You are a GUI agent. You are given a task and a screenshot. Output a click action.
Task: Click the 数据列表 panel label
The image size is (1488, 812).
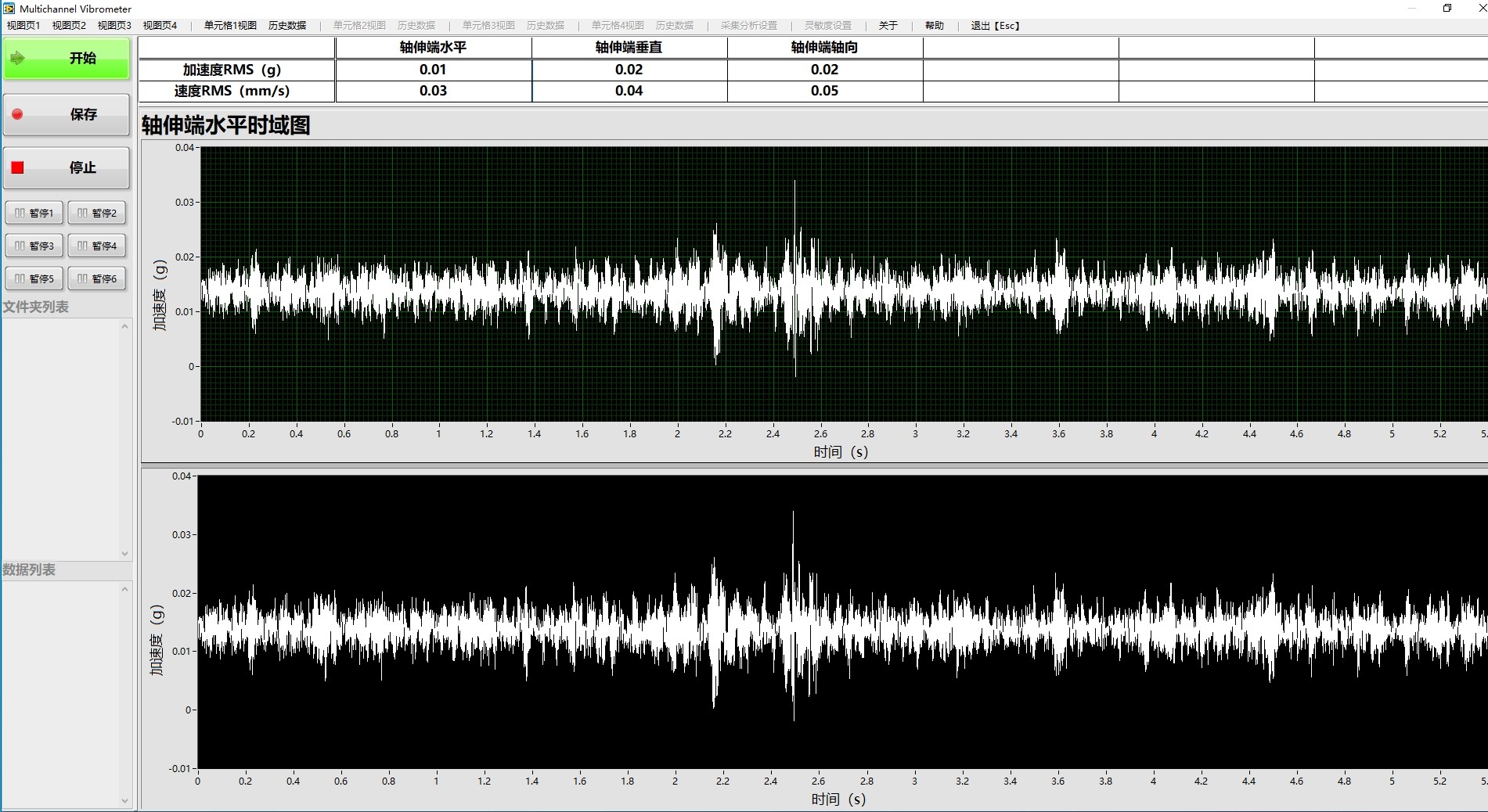tap(29, 569)
